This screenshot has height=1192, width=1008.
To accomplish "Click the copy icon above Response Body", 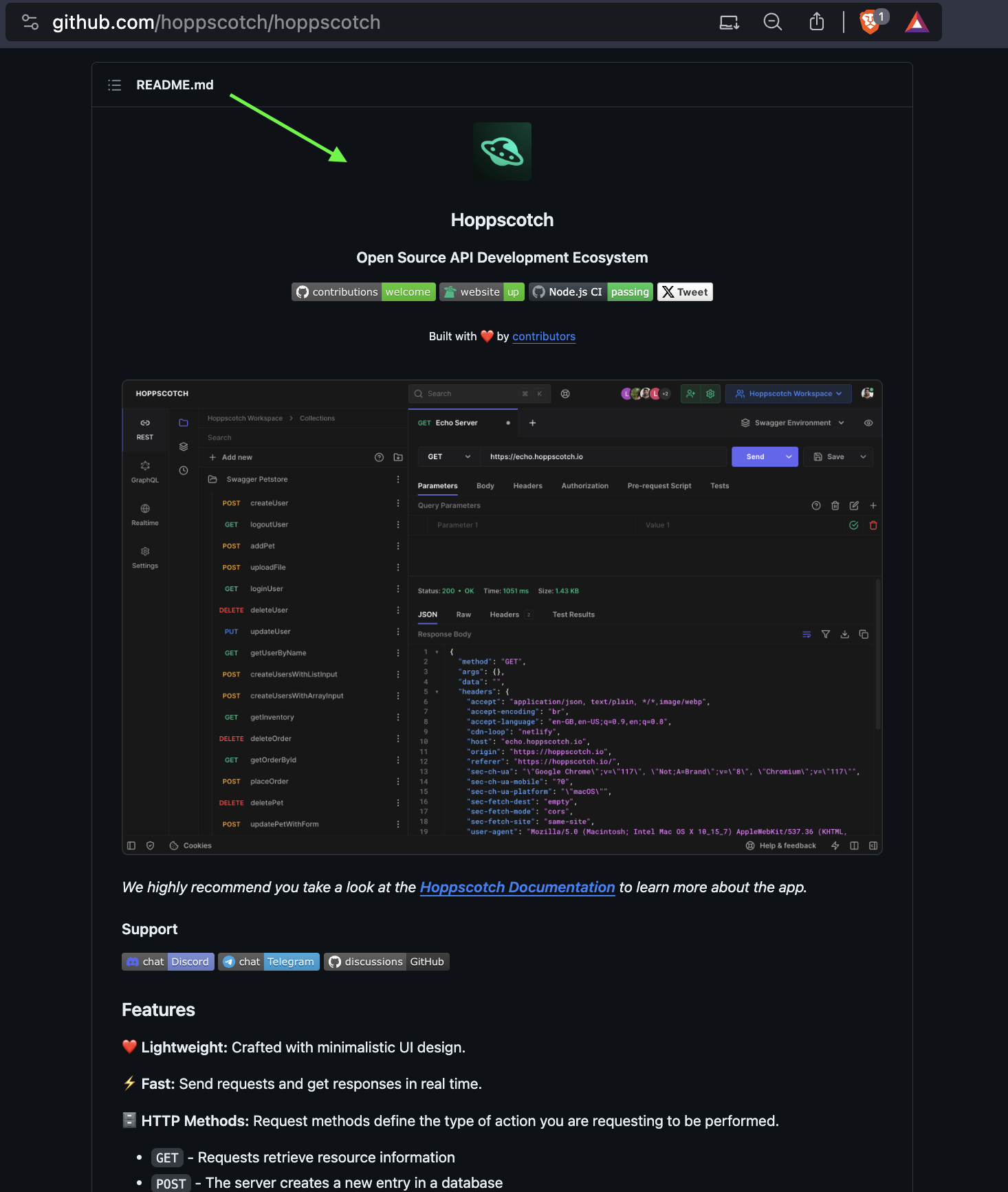I will (x=864, y=634).
